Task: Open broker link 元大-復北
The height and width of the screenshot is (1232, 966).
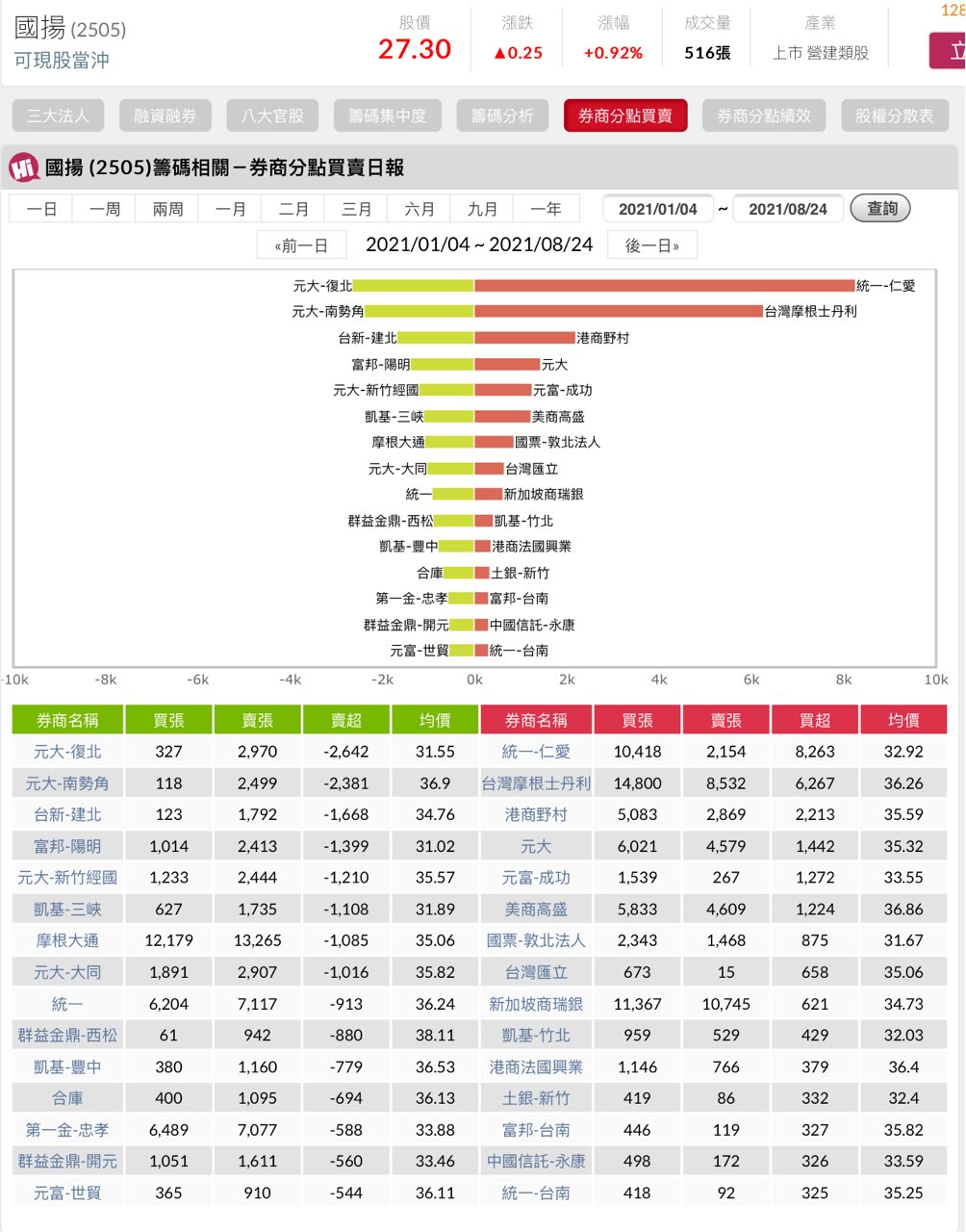Action: [67, 752]
